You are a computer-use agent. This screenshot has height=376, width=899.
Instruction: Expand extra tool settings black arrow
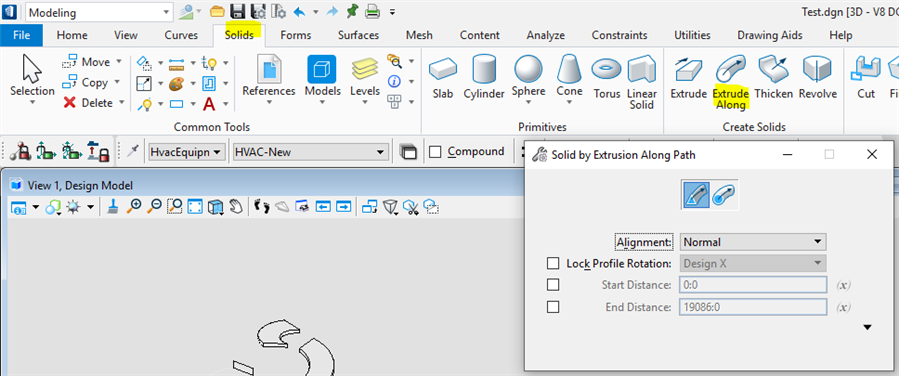[867, 327]
